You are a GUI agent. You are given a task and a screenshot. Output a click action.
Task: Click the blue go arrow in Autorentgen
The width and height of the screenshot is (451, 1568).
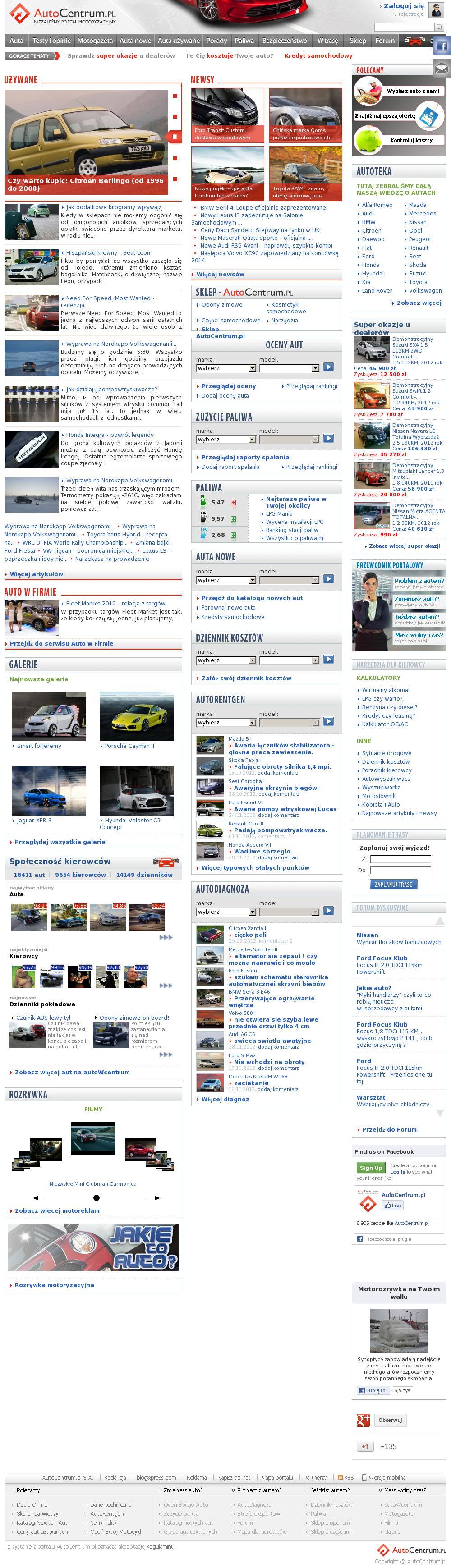[329, 721]
